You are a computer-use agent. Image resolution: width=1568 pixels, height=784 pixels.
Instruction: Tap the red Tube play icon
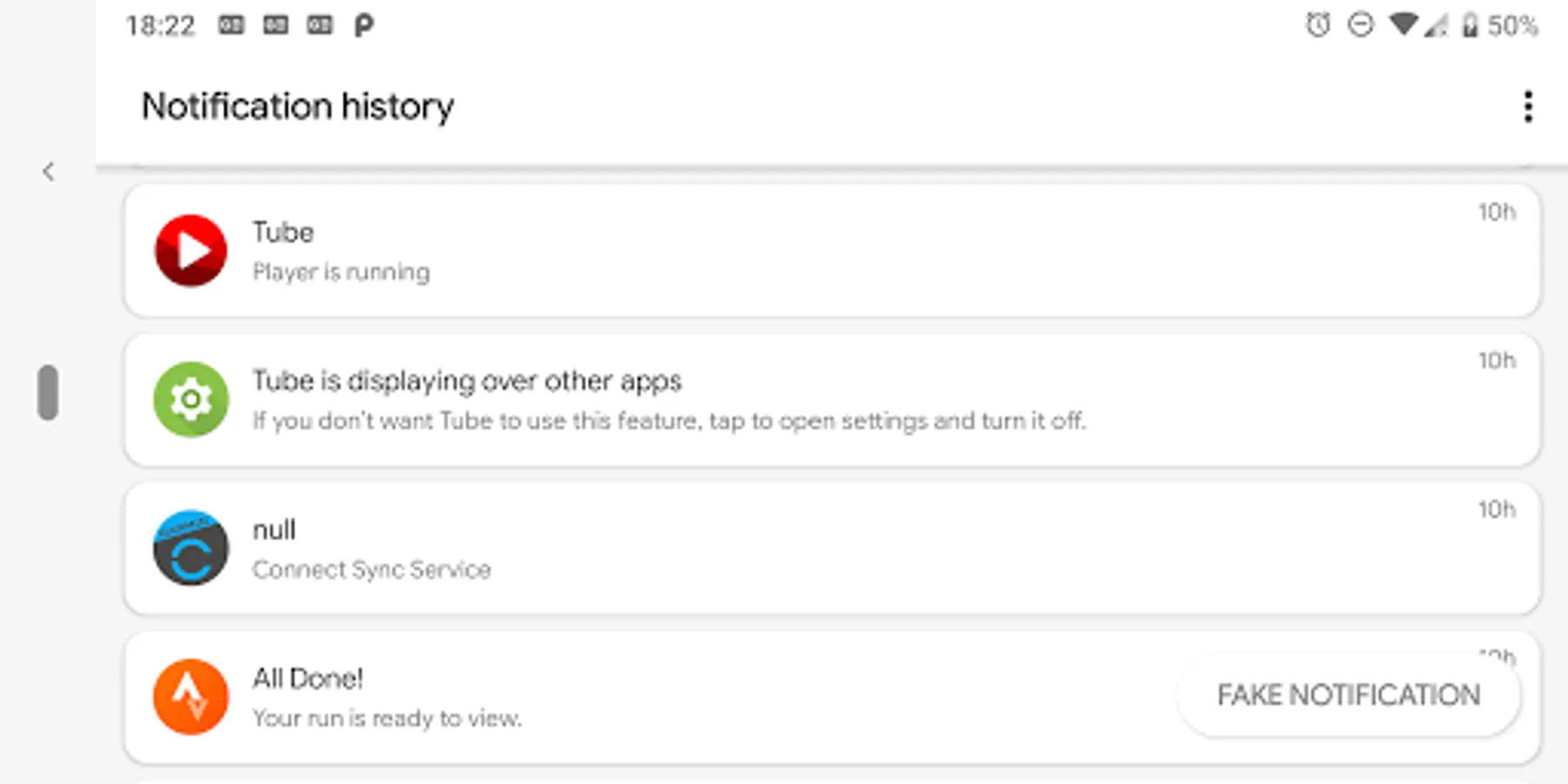[191, 251]
